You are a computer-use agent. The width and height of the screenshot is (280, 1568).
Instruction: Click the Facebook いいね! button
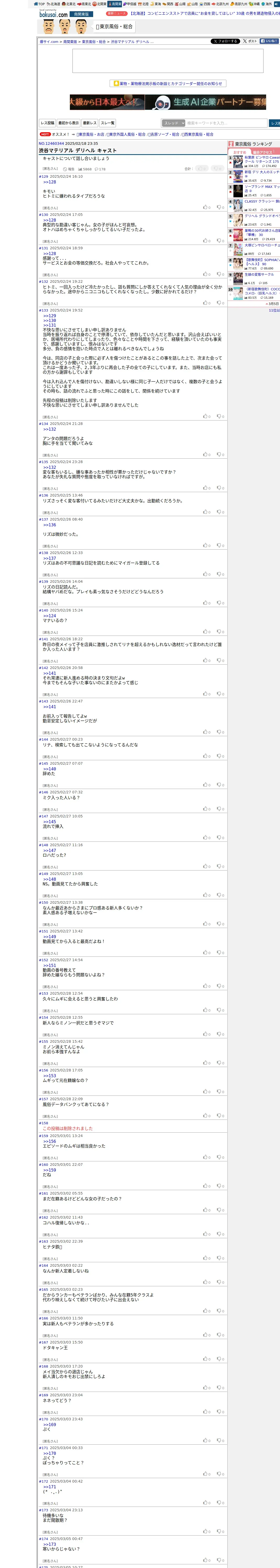(x=269, y=41)
